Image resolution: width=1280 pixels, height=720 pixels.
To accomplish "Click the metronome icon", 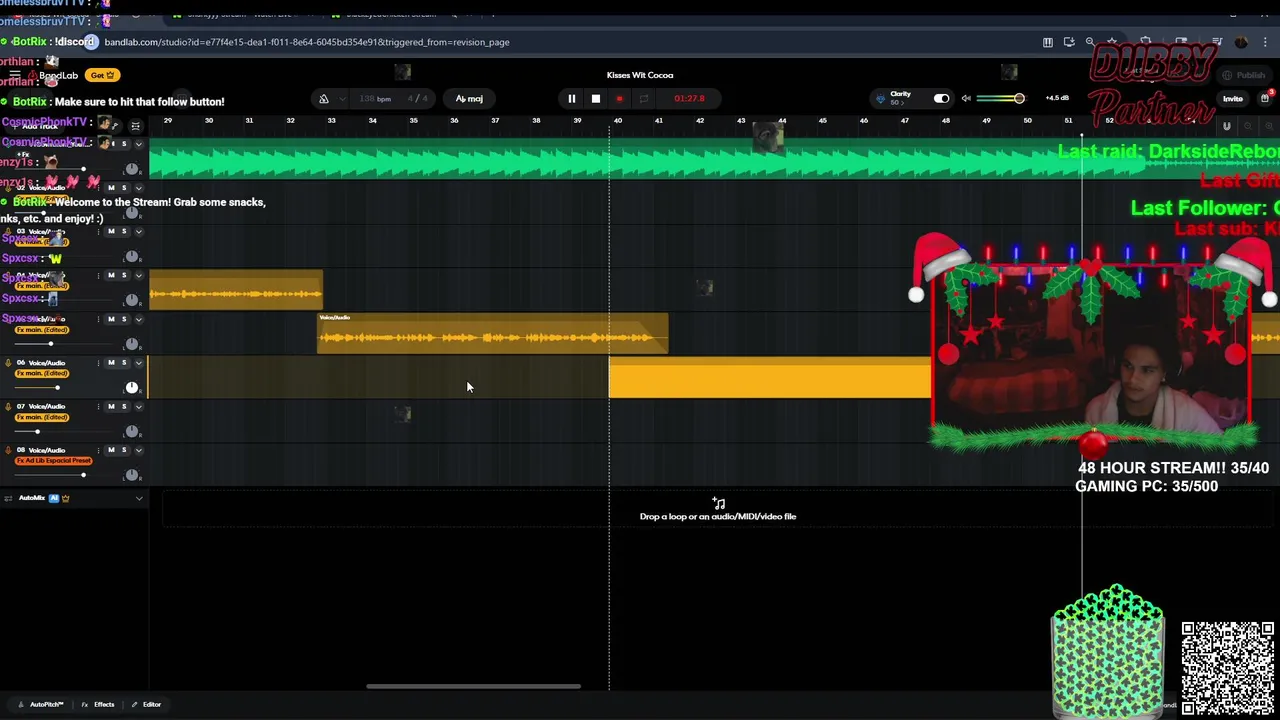I will [323, 99].
